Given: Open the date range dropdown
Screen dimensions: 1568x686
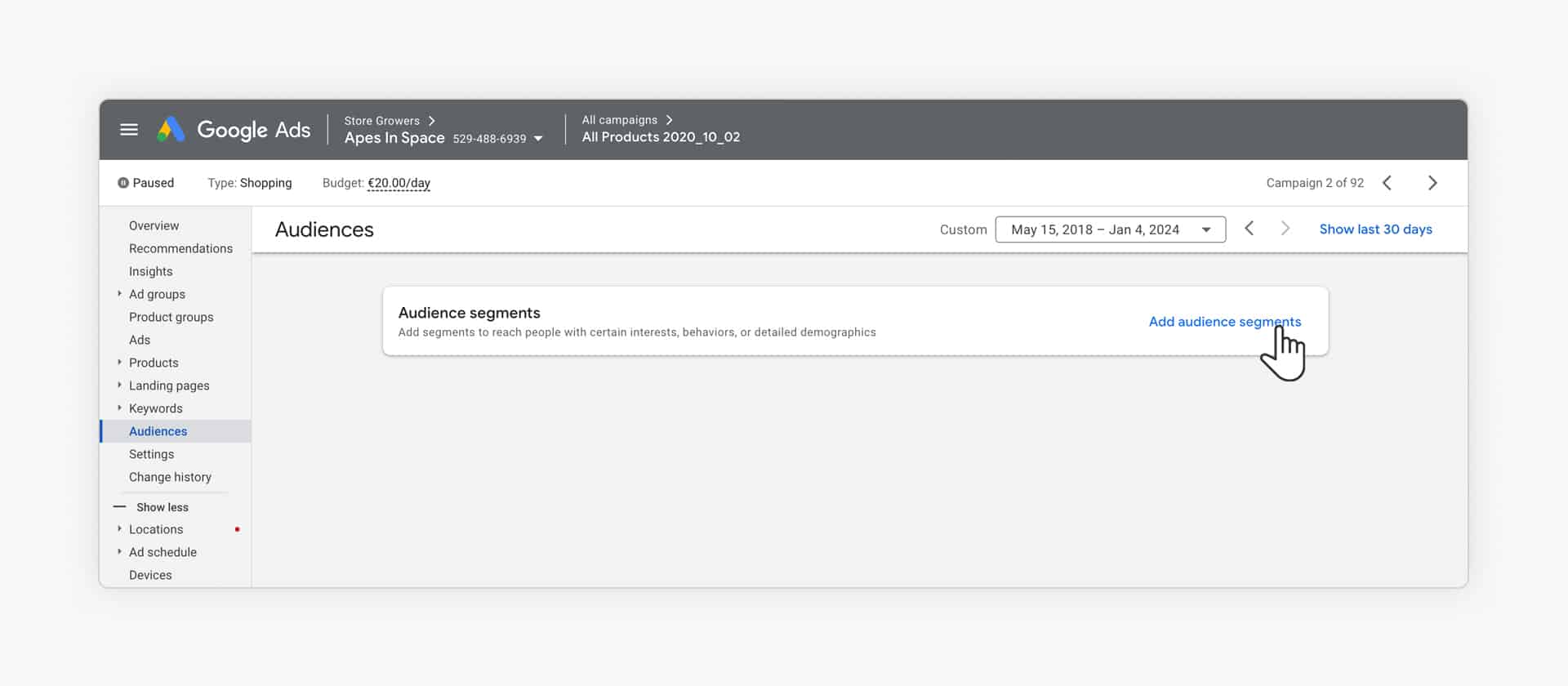Looking at the screenshot, I should click(x=1110, y=229).
